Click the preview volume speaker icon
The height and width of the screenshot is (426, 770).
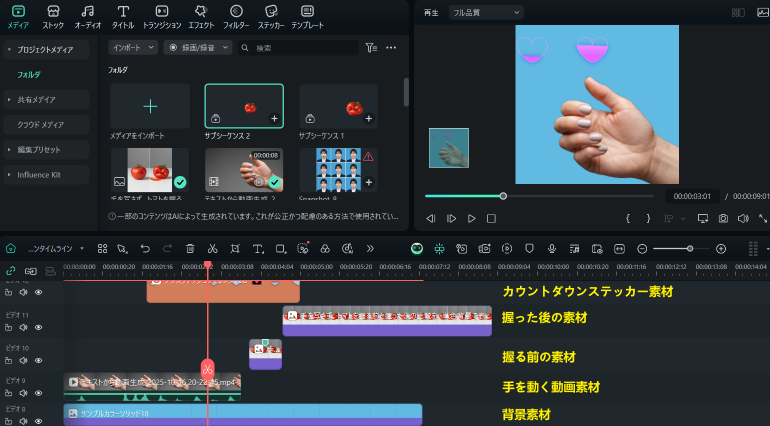(x=744, y=218)
